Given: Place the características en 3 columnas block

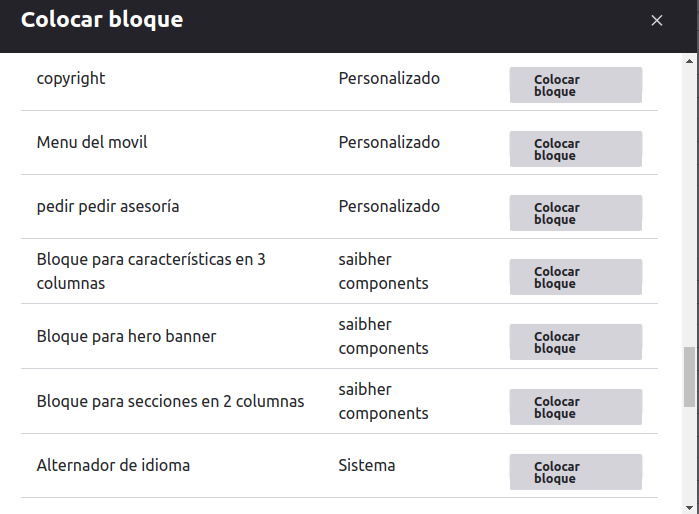Looking at the screenshot, I should pyautogui.click(x=575, y=277).
